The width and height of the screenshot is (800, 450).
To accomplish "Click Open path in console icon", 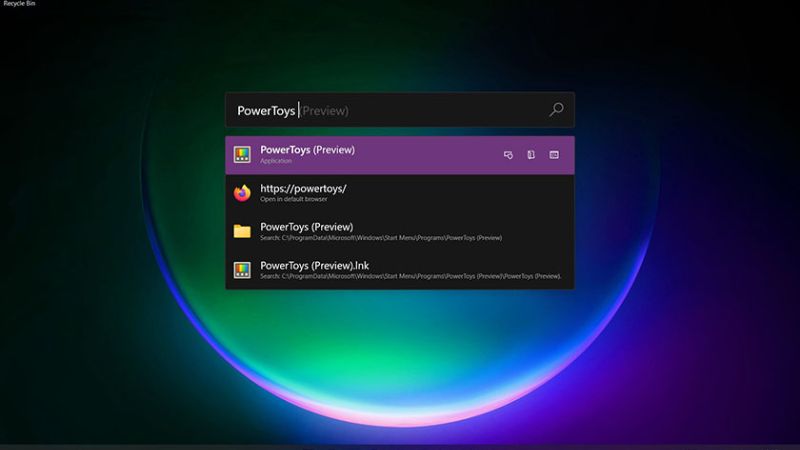I will click(554, 155).
